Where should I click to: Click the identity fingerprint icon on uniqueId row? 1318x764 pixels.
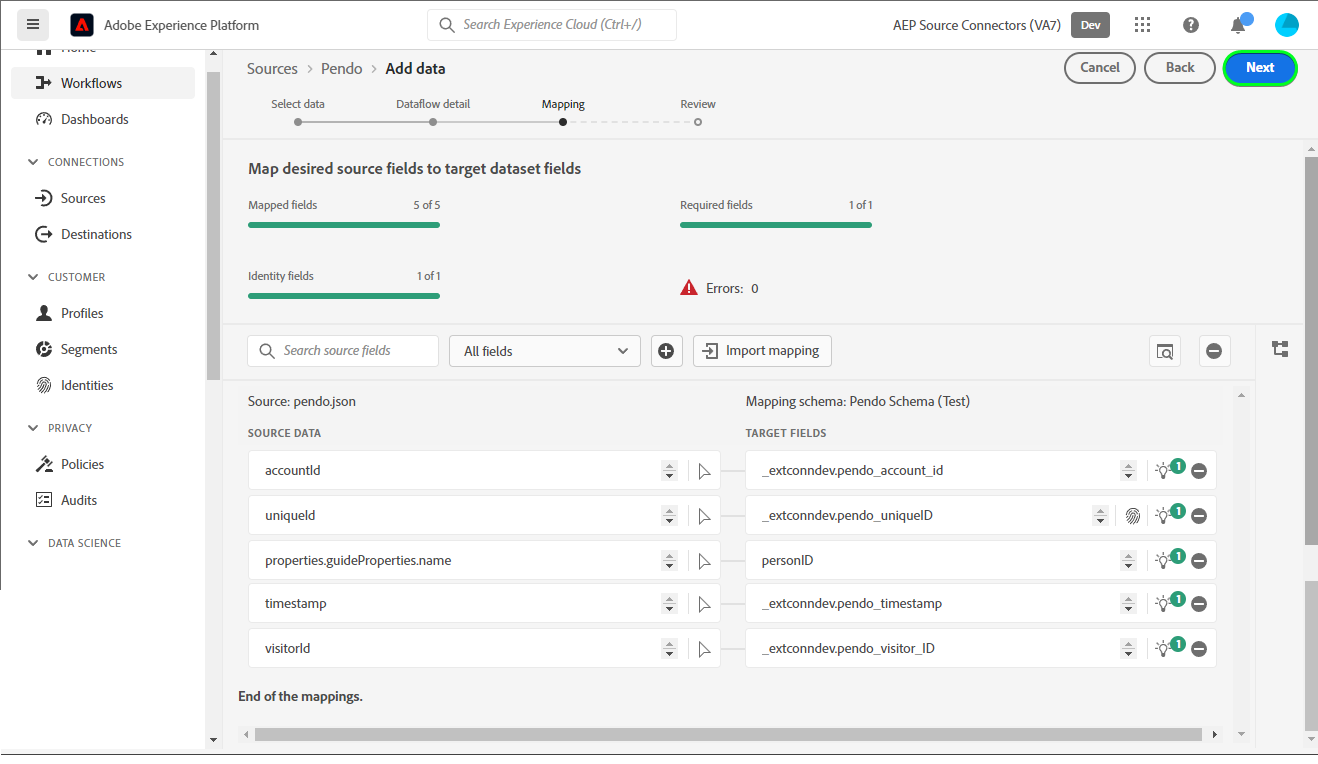click(1132, 516)
